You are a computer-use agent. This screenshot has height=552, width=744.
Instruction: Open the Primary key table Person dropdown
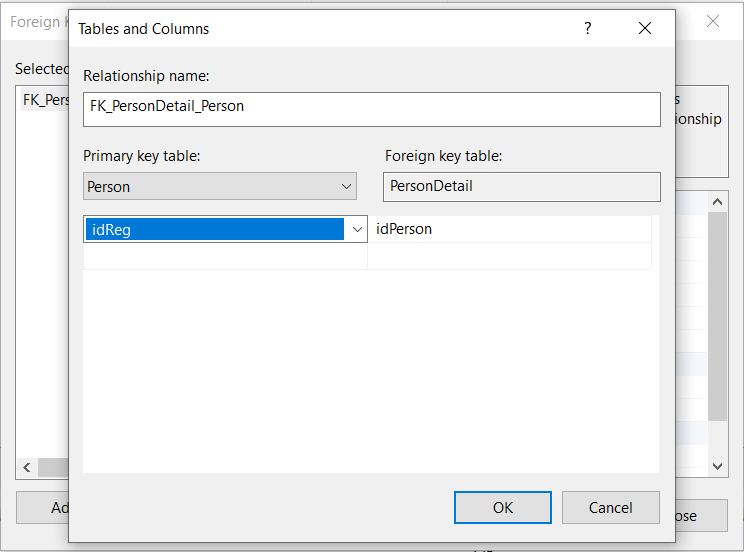point(220,187)
